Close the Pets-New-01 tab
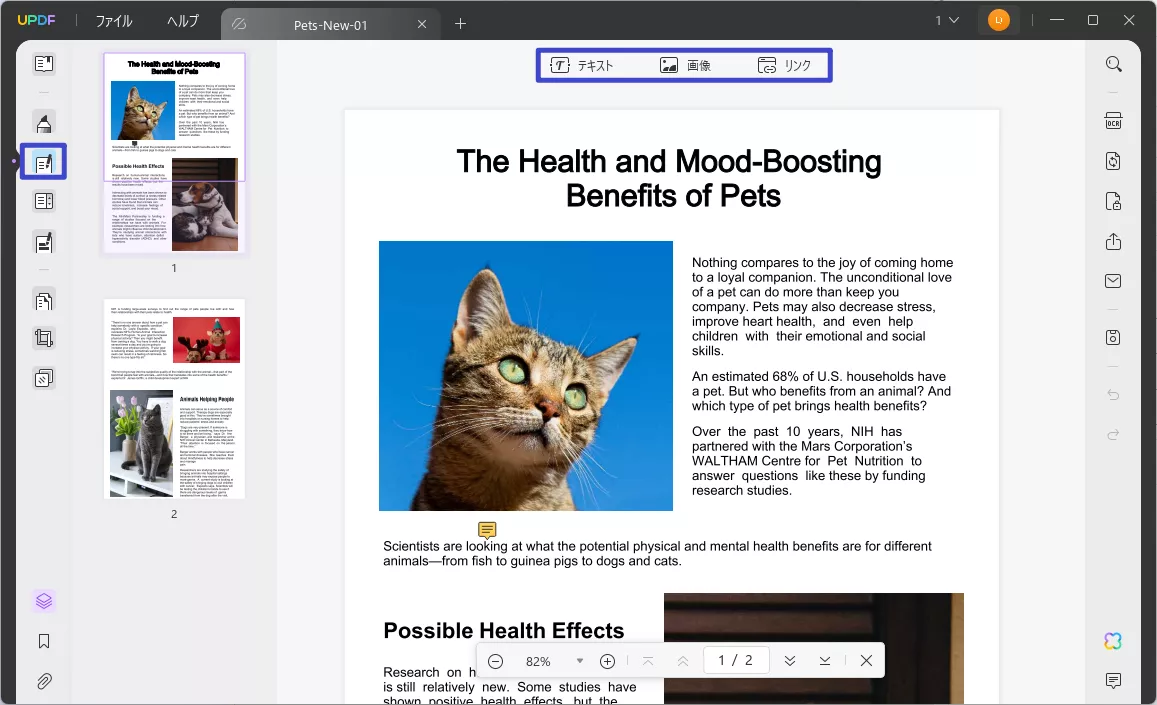The height and width of the screenshot is (705, 1157). [422, 24]
